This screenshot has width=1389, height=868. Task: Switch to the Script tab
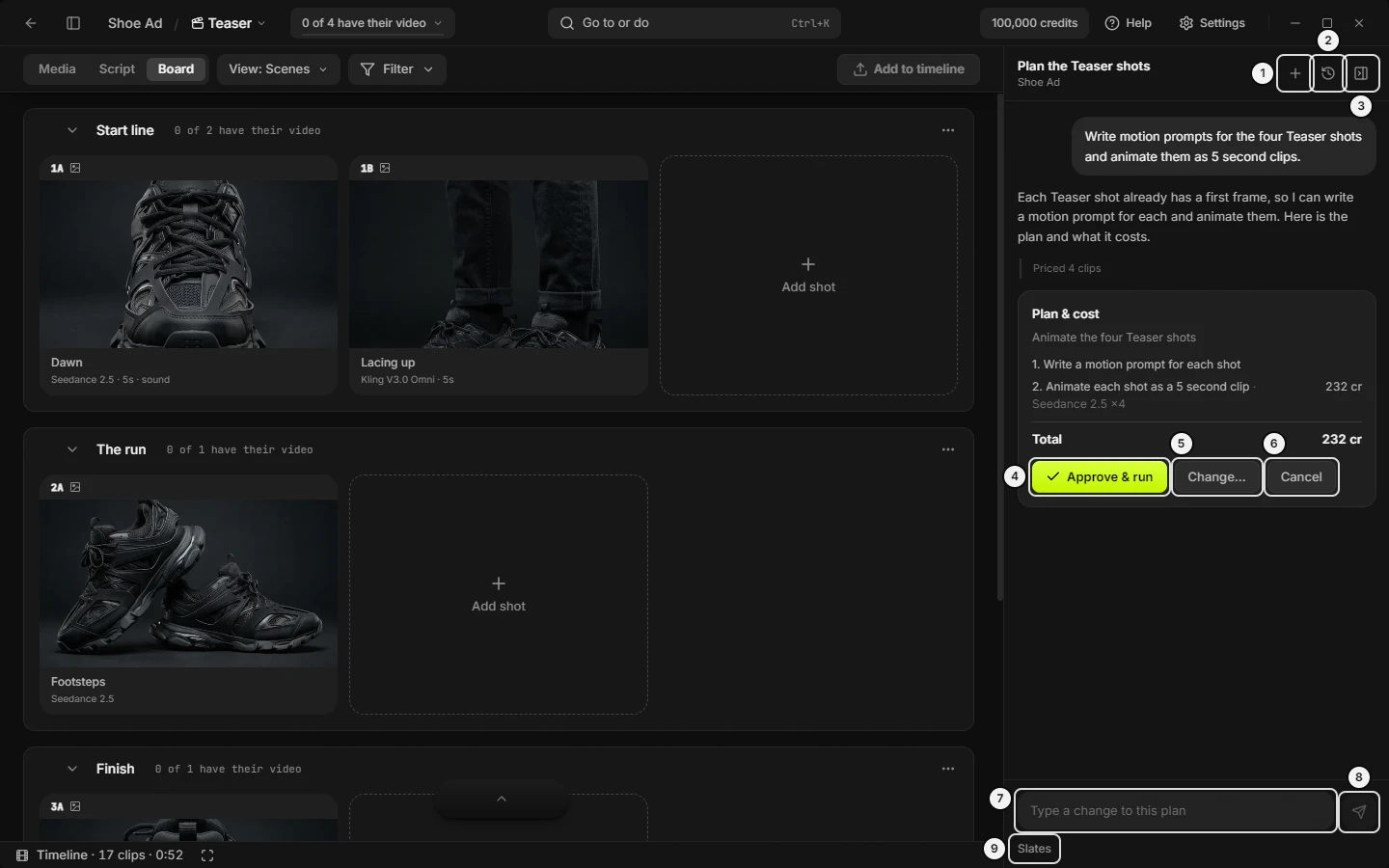tap(117, 69)
